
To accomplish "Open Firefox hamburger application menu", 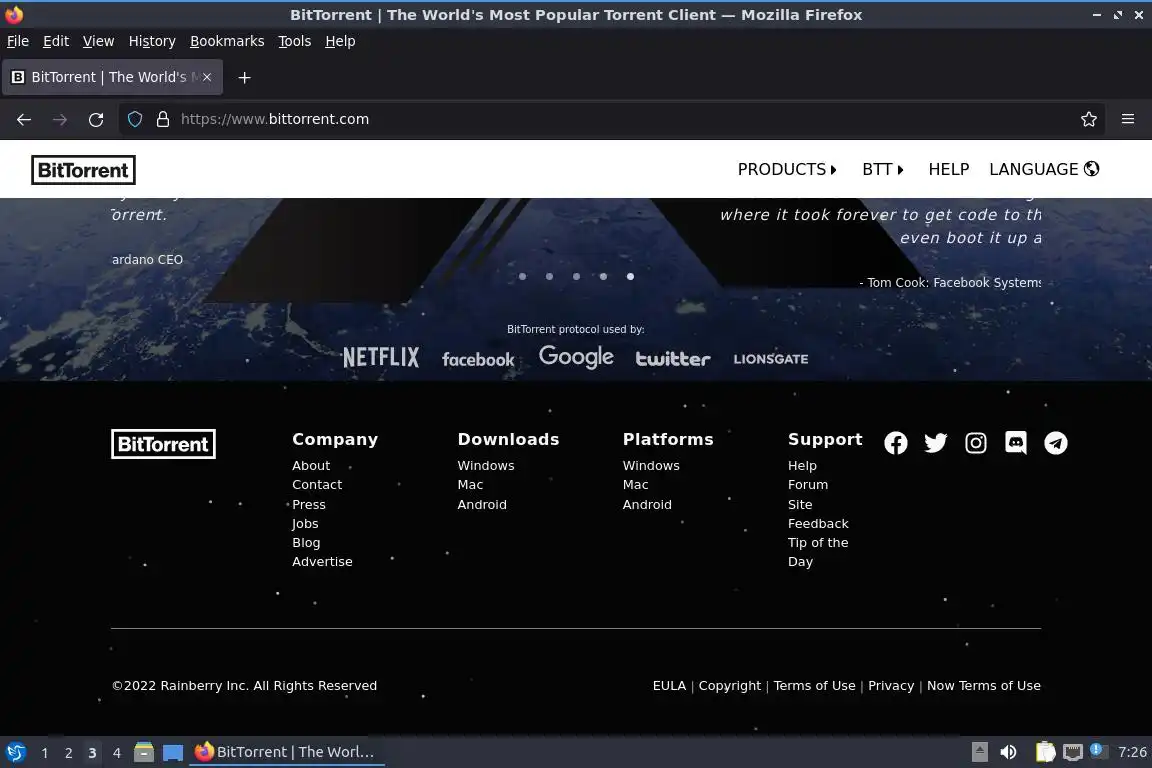I will pyautogui.click(x=1128, y=119).
